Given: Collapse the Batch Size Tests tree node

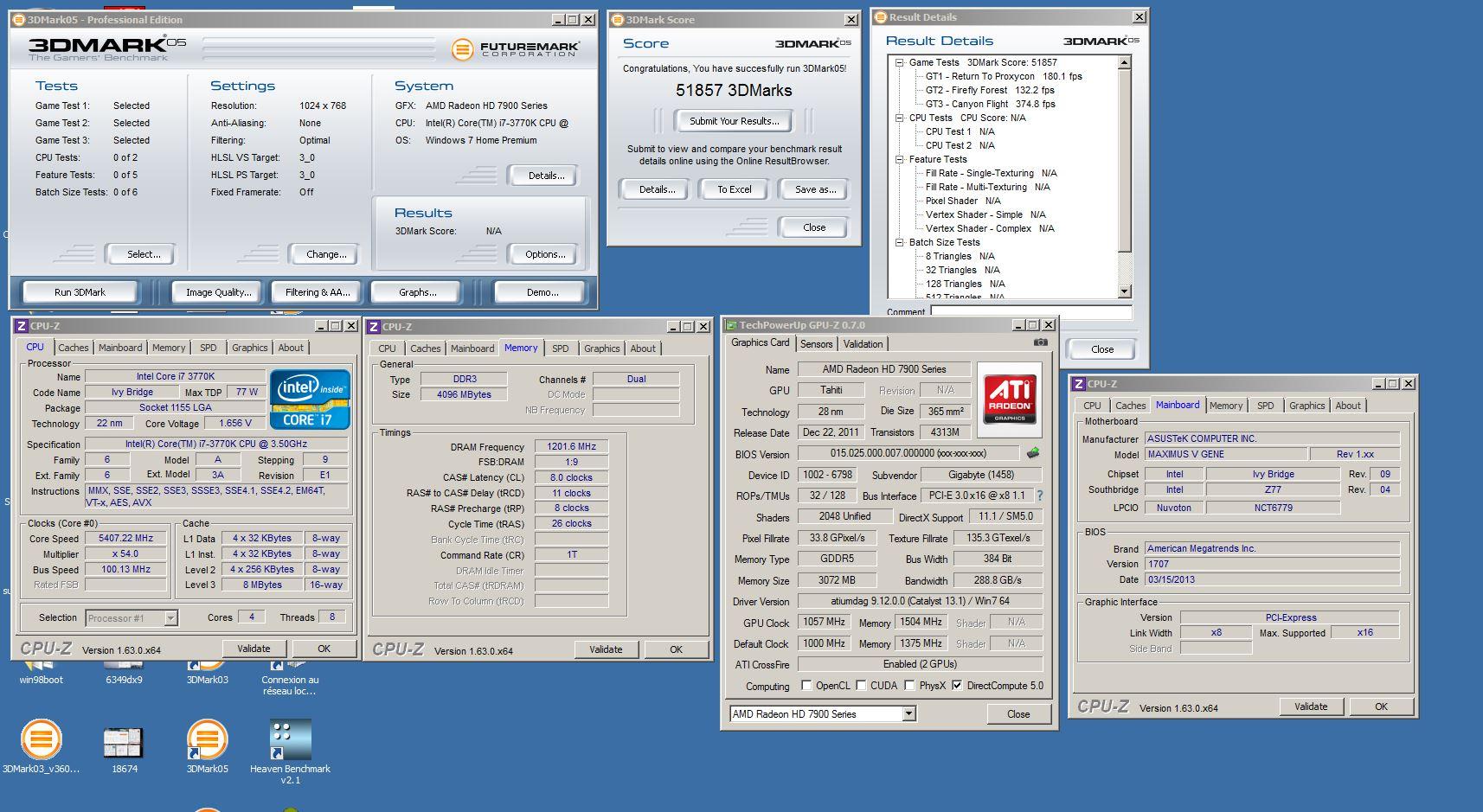Looking at the screenshot, I should coord(900,242).
